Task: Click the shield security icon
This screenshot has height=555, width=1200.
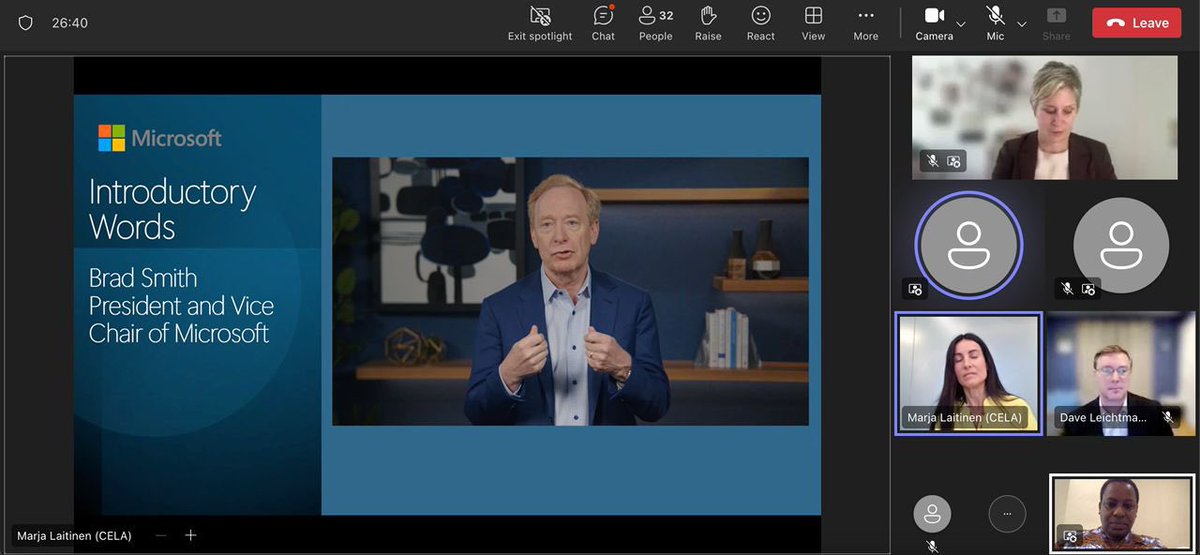Action: point(26,22)
